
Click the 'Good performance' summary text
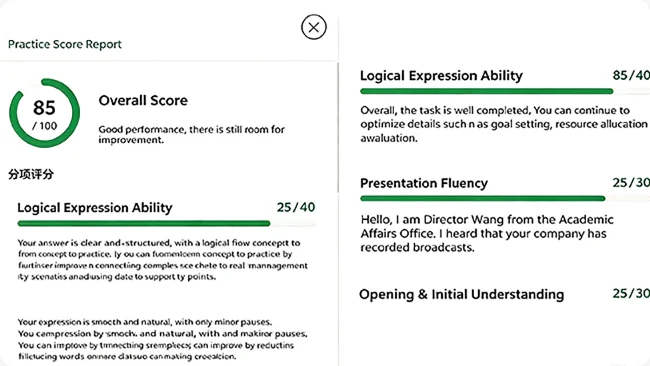coord(192,134)
